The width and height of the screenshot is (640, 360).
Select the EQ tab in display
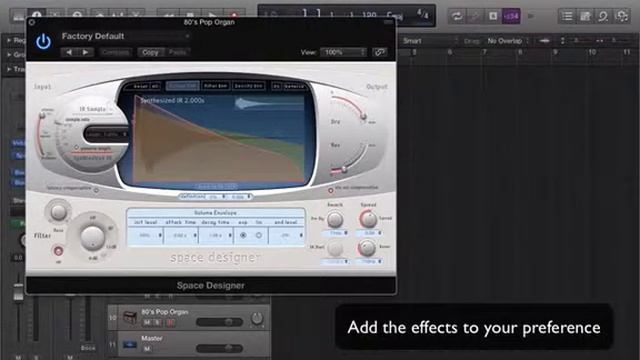click(x=276, y=86)
